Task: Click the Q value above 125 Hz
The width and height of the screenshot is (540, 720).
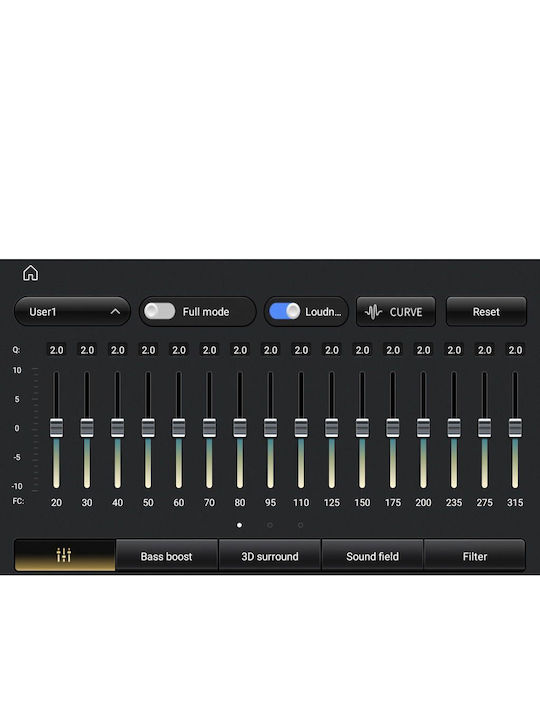Action: [x=332, y=350]
